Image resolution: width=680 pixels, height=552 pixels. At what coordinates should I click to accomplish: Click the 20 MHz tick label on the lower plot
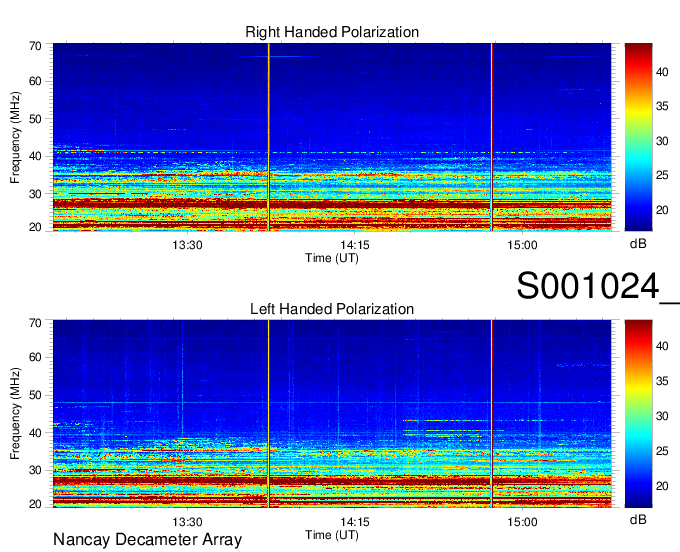35,504
